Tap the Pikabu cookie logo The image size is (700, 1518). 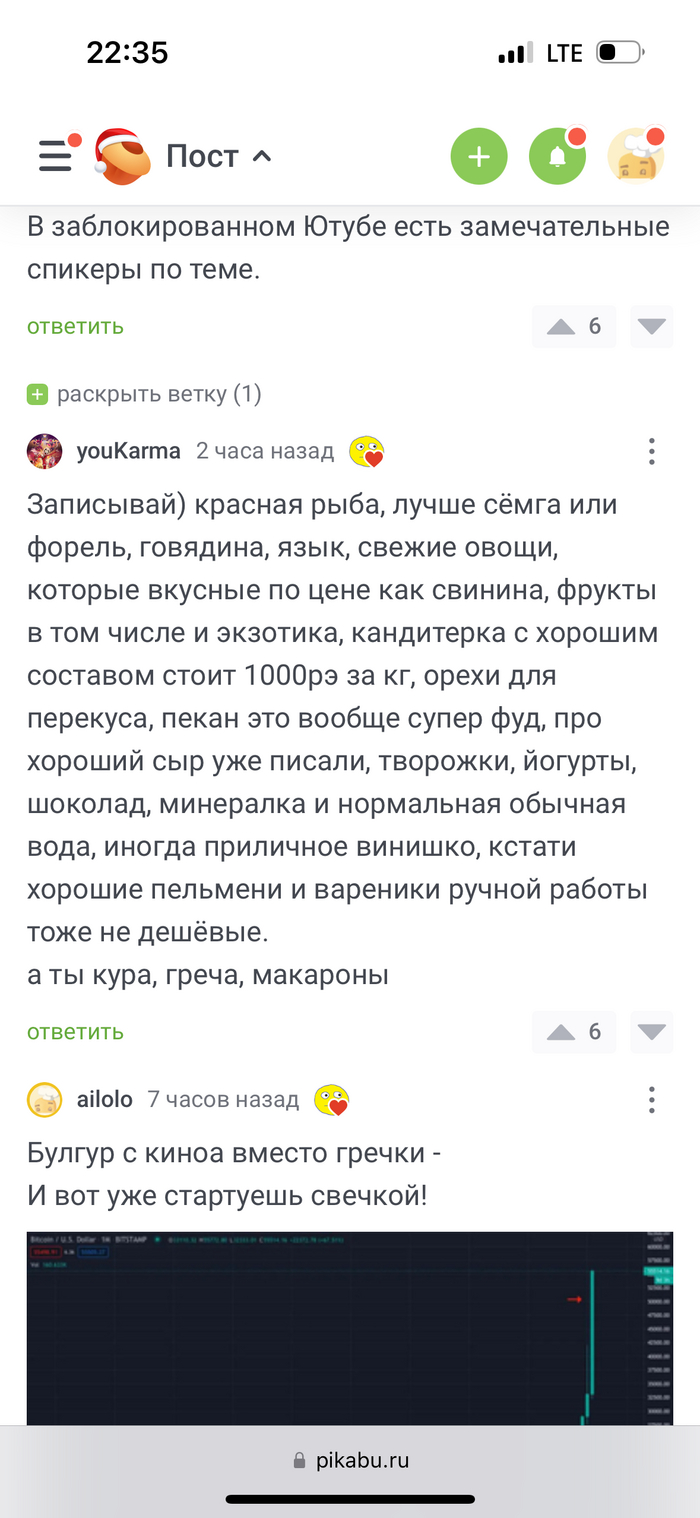click(123, 156)
